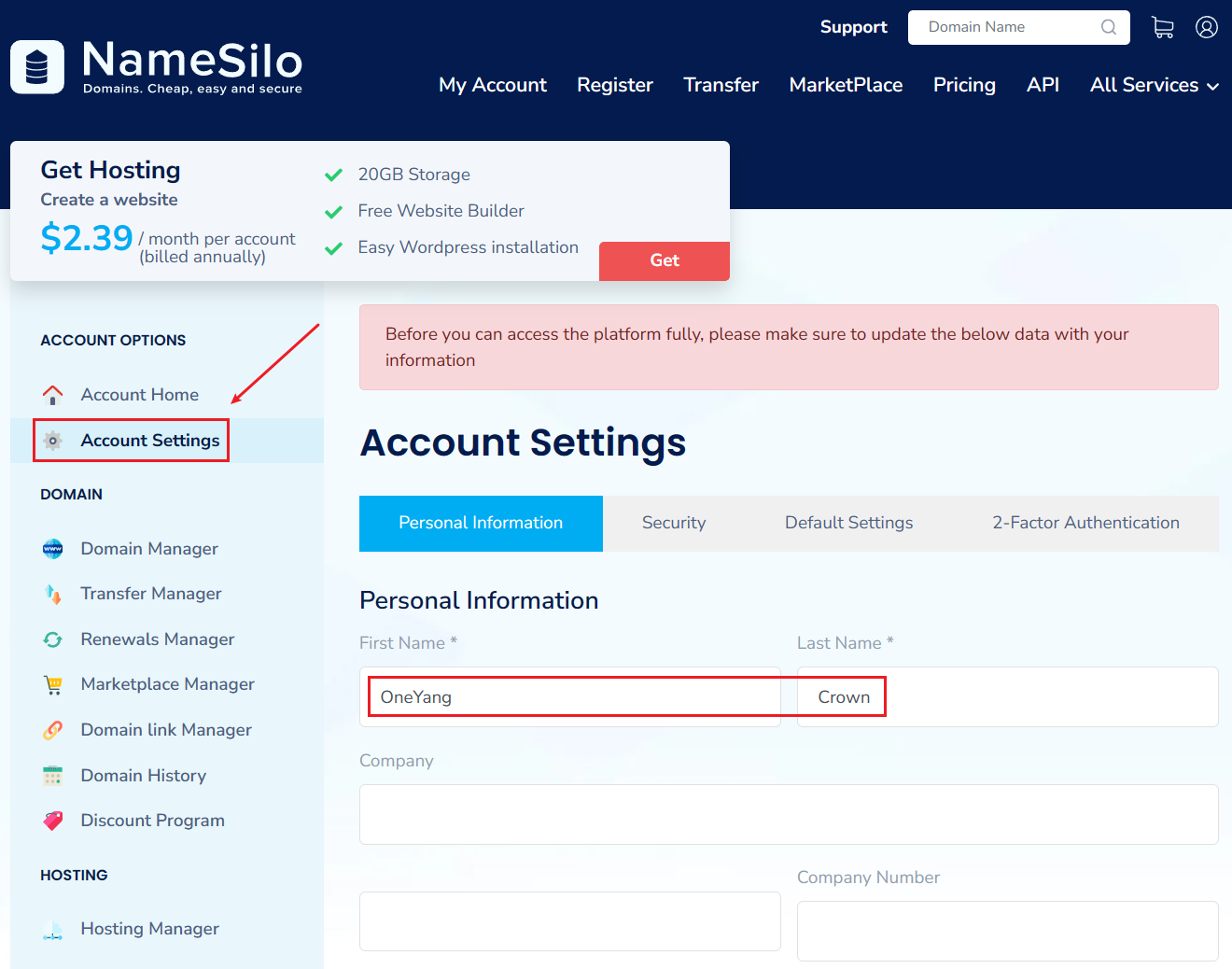
Task: Select the Default Settings tab
Action: click(848, 523)
